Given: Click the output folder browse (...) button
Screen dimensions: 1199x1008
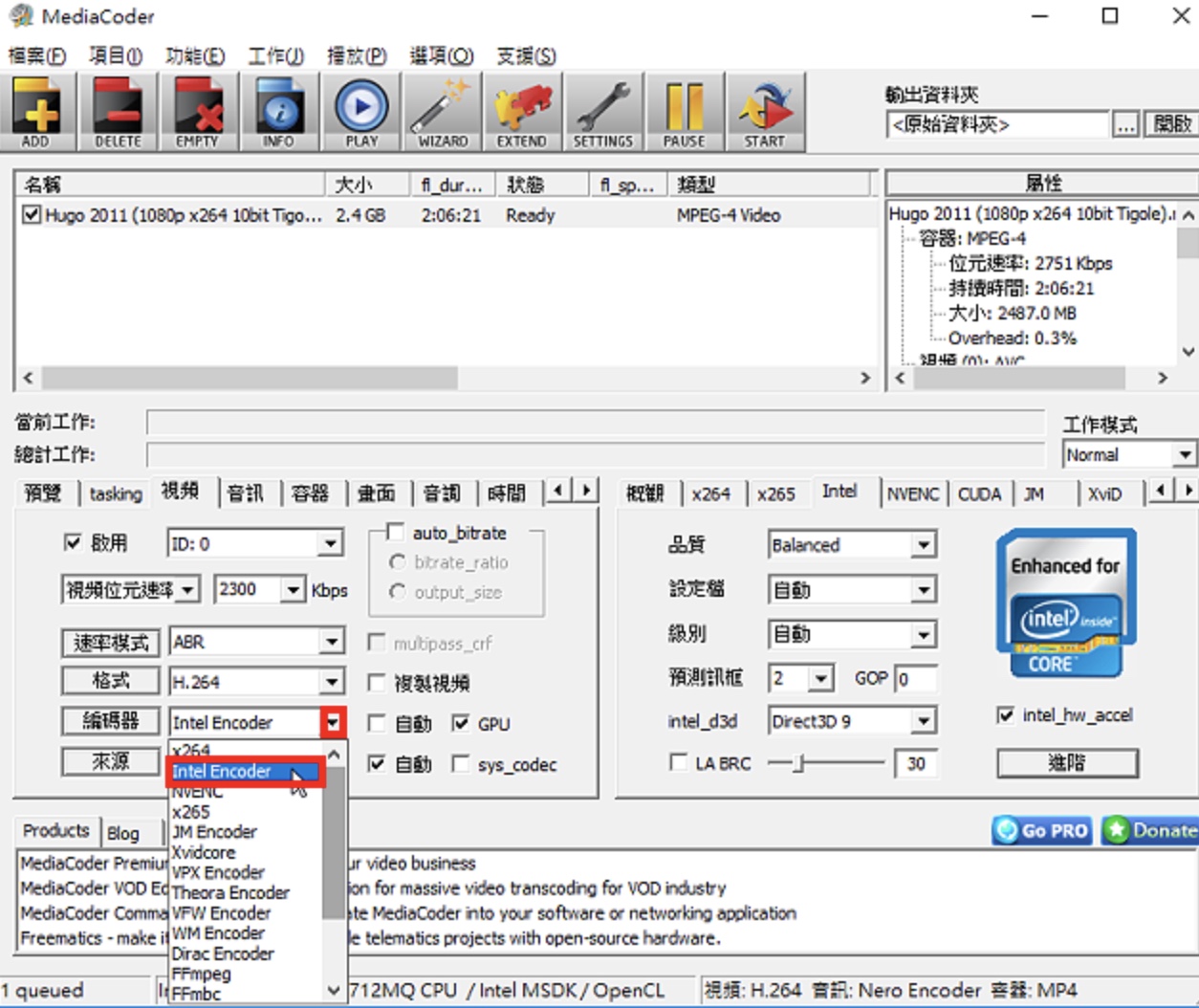Looking at the screenshot, I should [1126, 124].
